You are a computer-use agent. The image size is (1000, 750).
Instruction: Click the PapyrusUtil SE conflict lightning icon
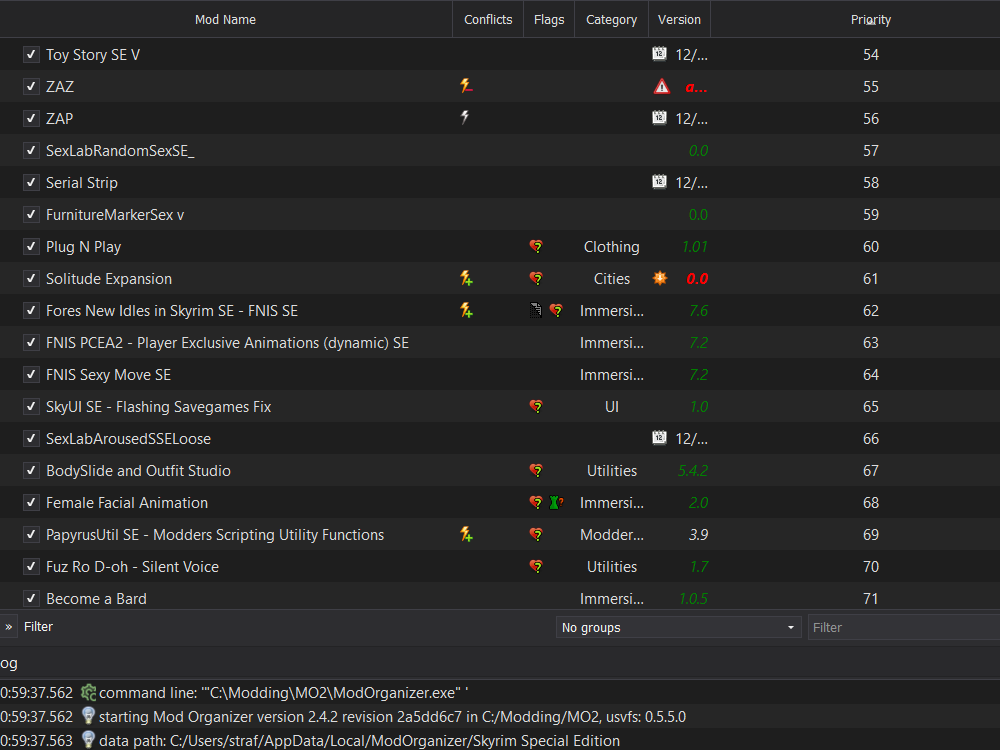click(466, 534)
